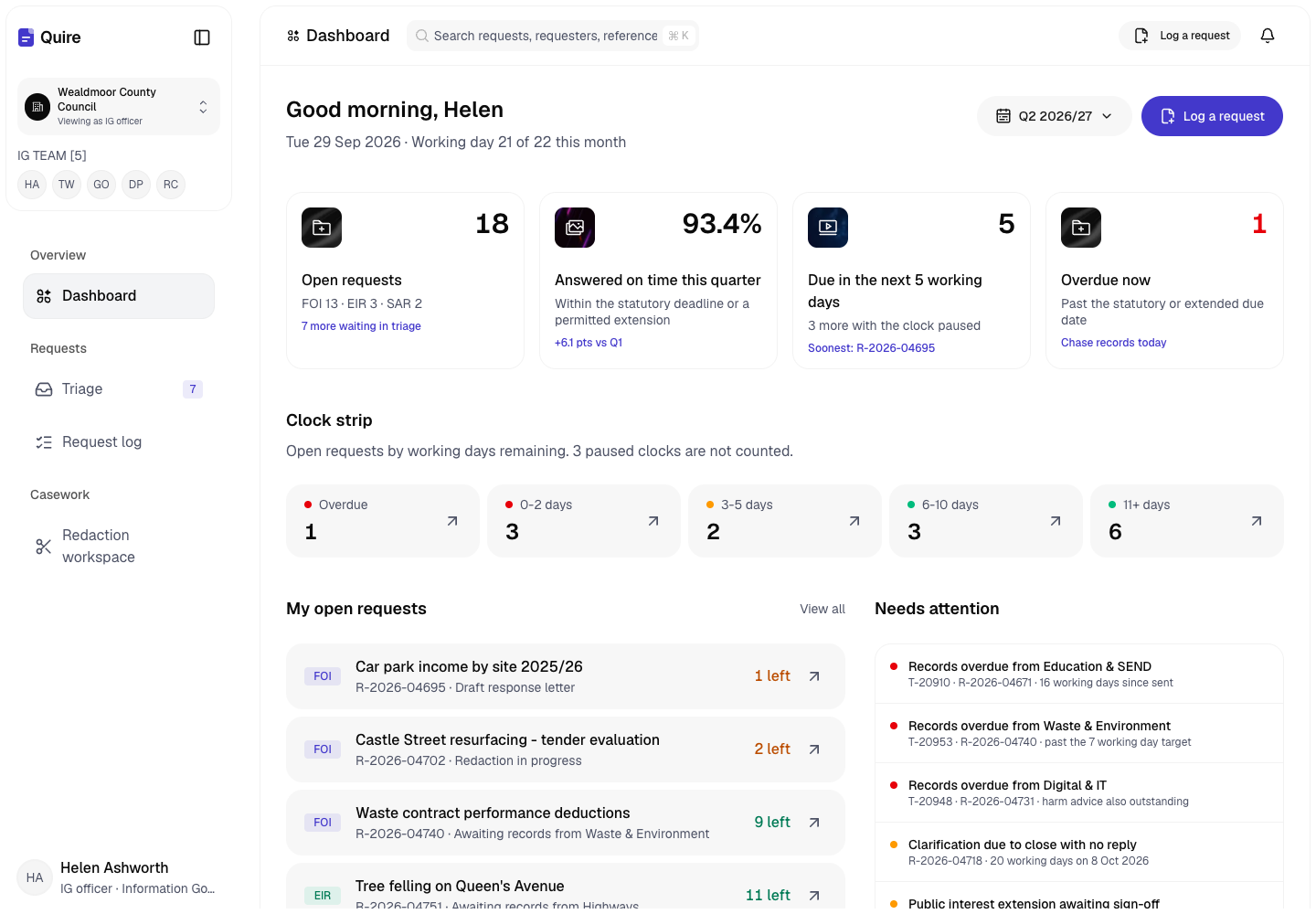Open Castle Street resurfacing request arrow

pos(814,749)
